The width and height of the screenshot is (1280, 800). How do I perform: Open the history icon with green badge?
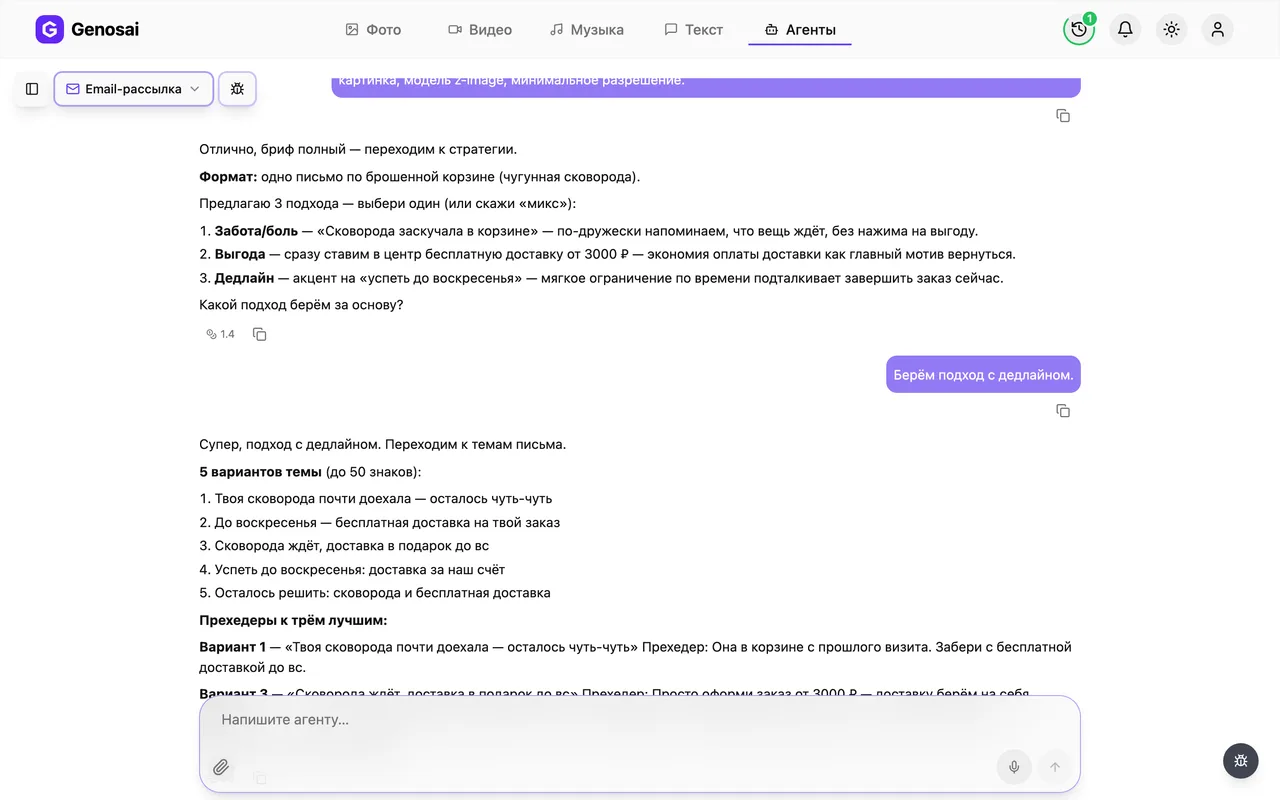pyautogui.click(x=1079, y=29)
